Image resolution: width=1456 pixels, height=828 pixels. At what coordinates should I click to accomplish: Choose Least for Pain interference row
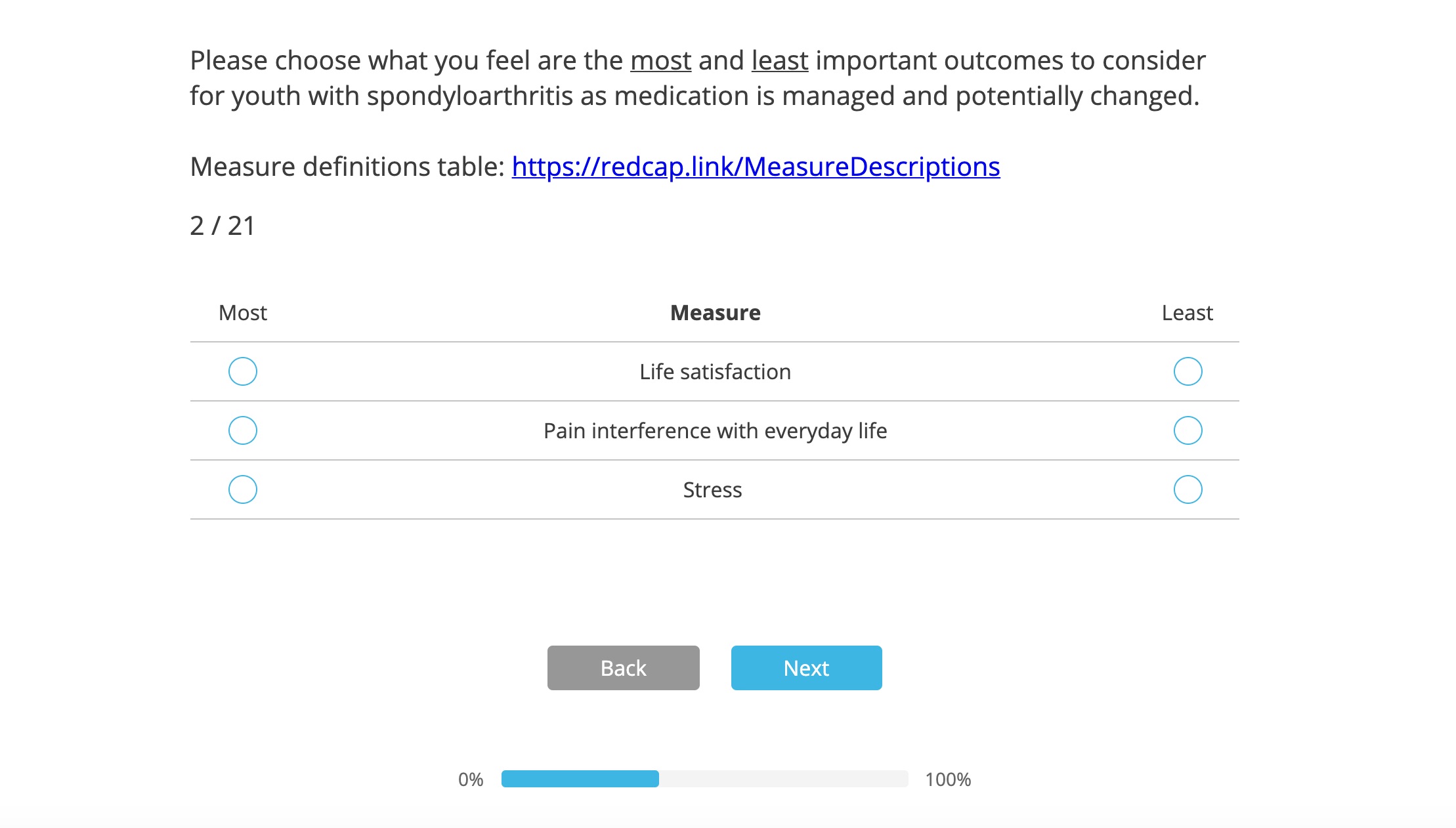tap(1188, 430)
